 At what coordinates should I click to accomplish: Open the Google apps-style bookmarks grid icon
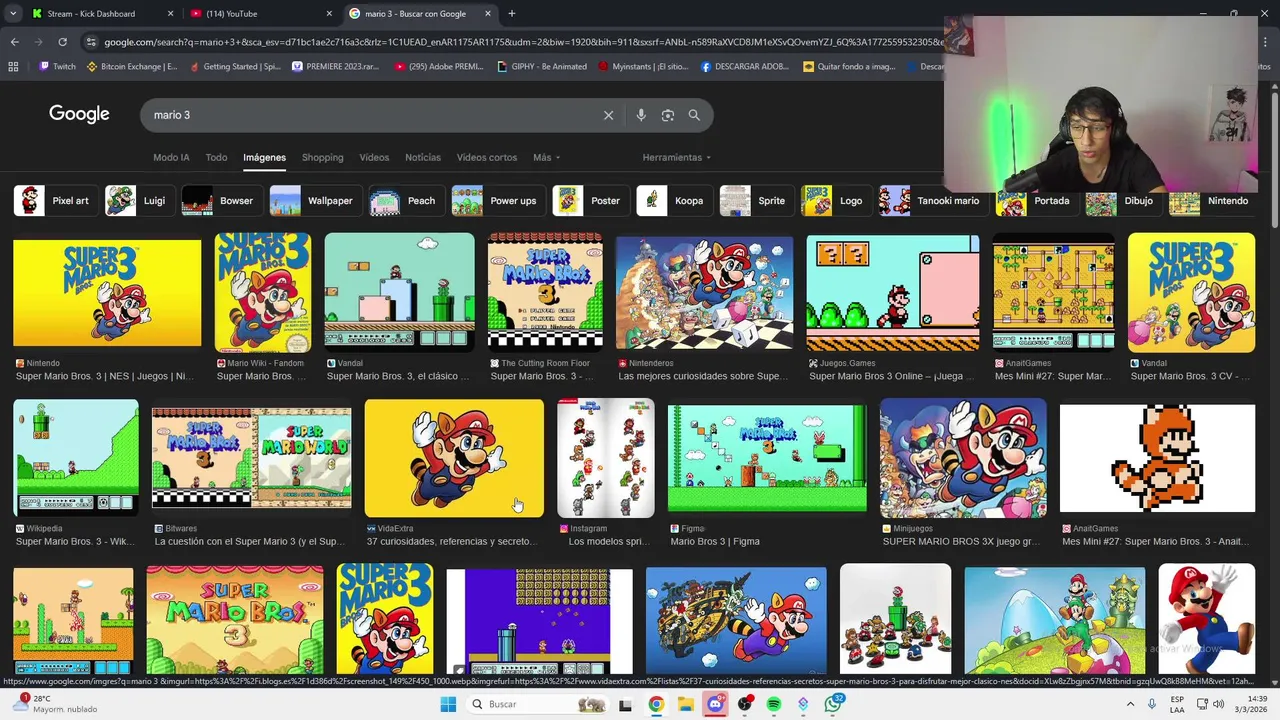(13, 67)
